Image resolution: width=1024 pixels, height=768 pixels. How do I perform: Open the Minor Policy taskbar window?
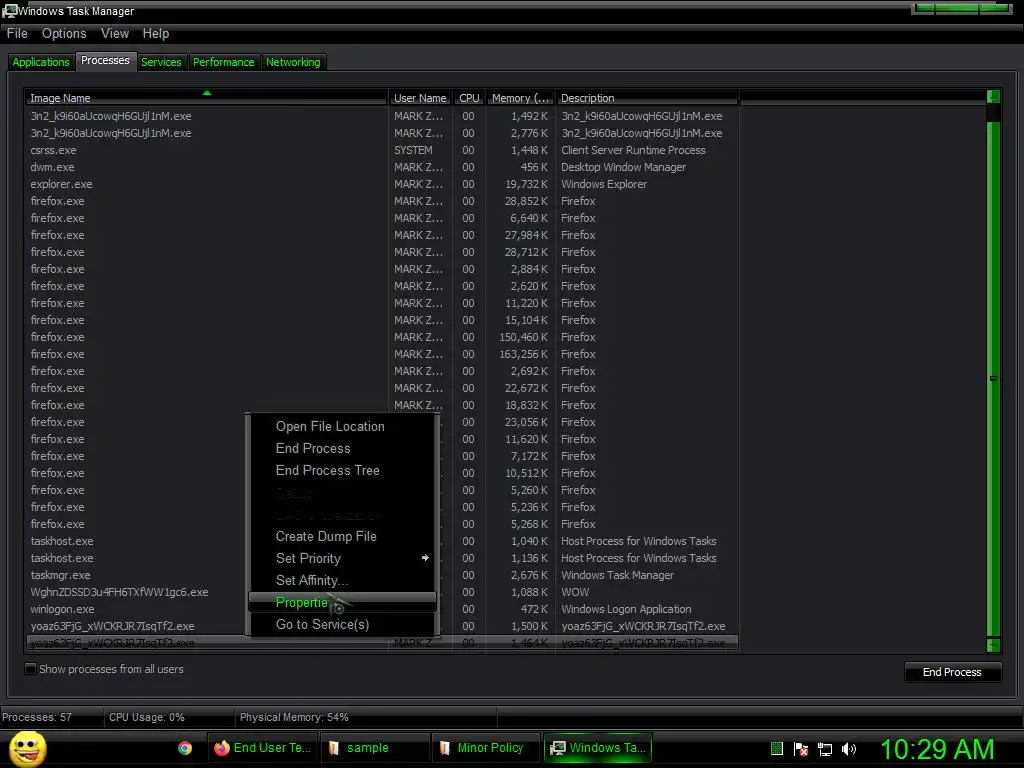[487, 748]
